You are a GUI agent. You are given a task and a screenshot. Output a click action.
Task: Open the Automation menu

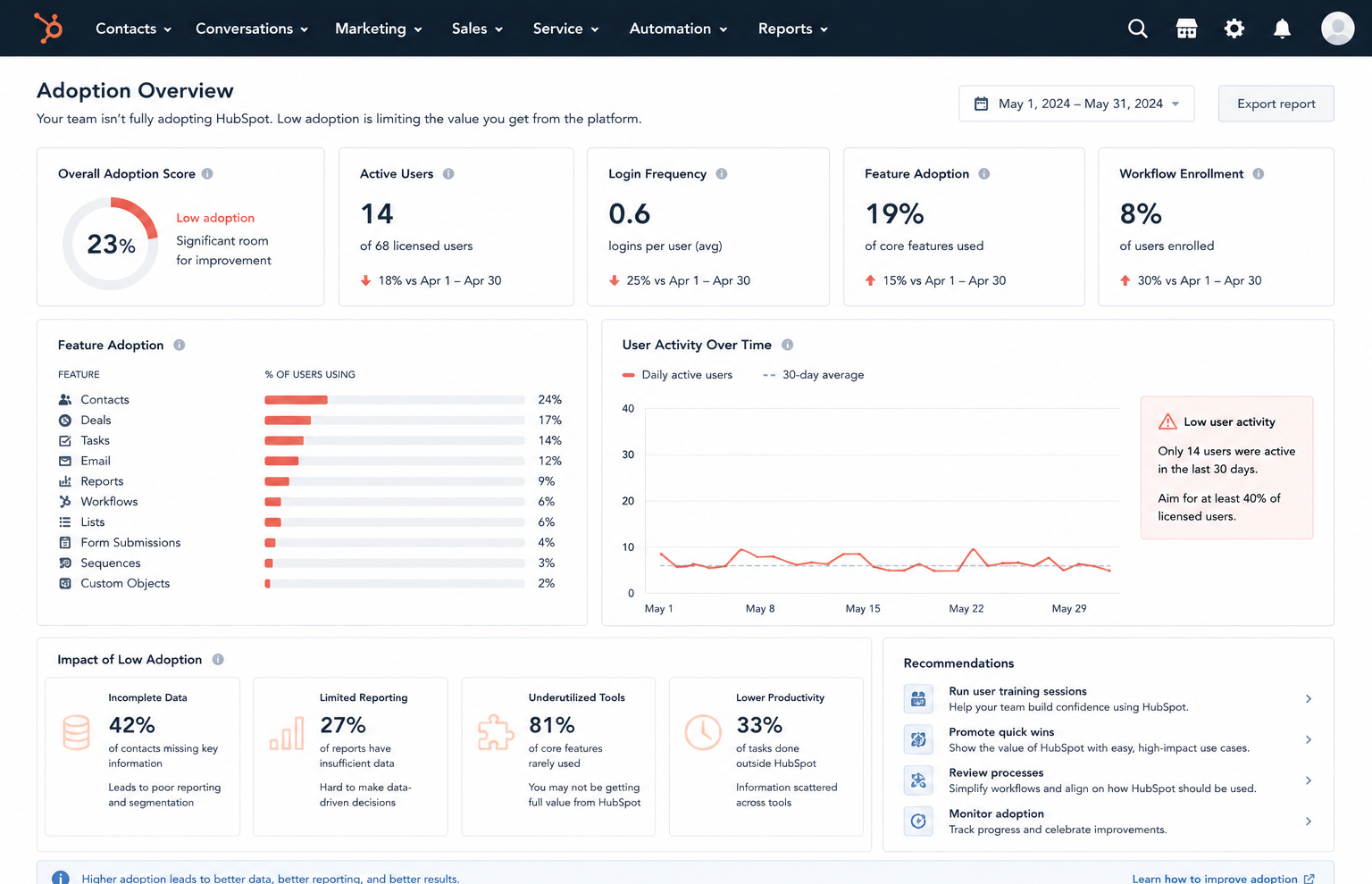click(x=678, y=29)
